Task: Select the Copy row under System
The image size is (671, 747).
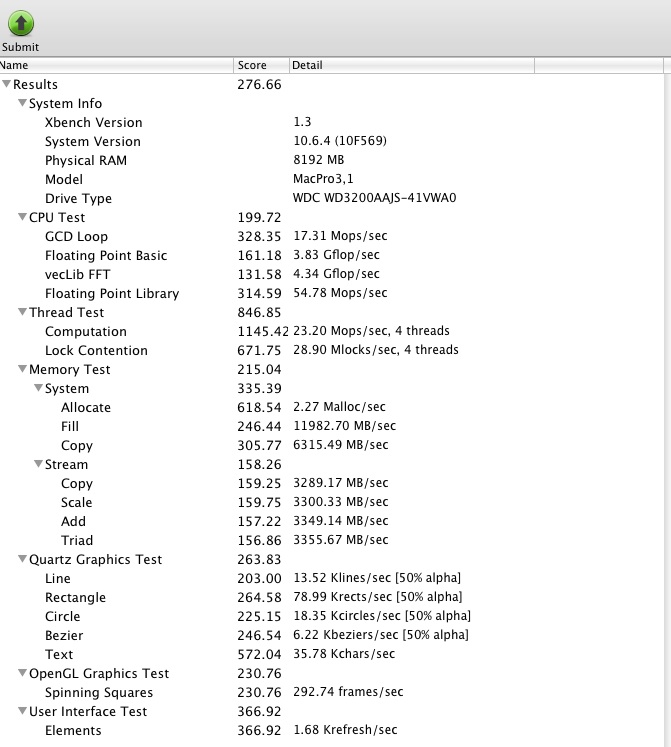Action: click(x=332, y=445)
